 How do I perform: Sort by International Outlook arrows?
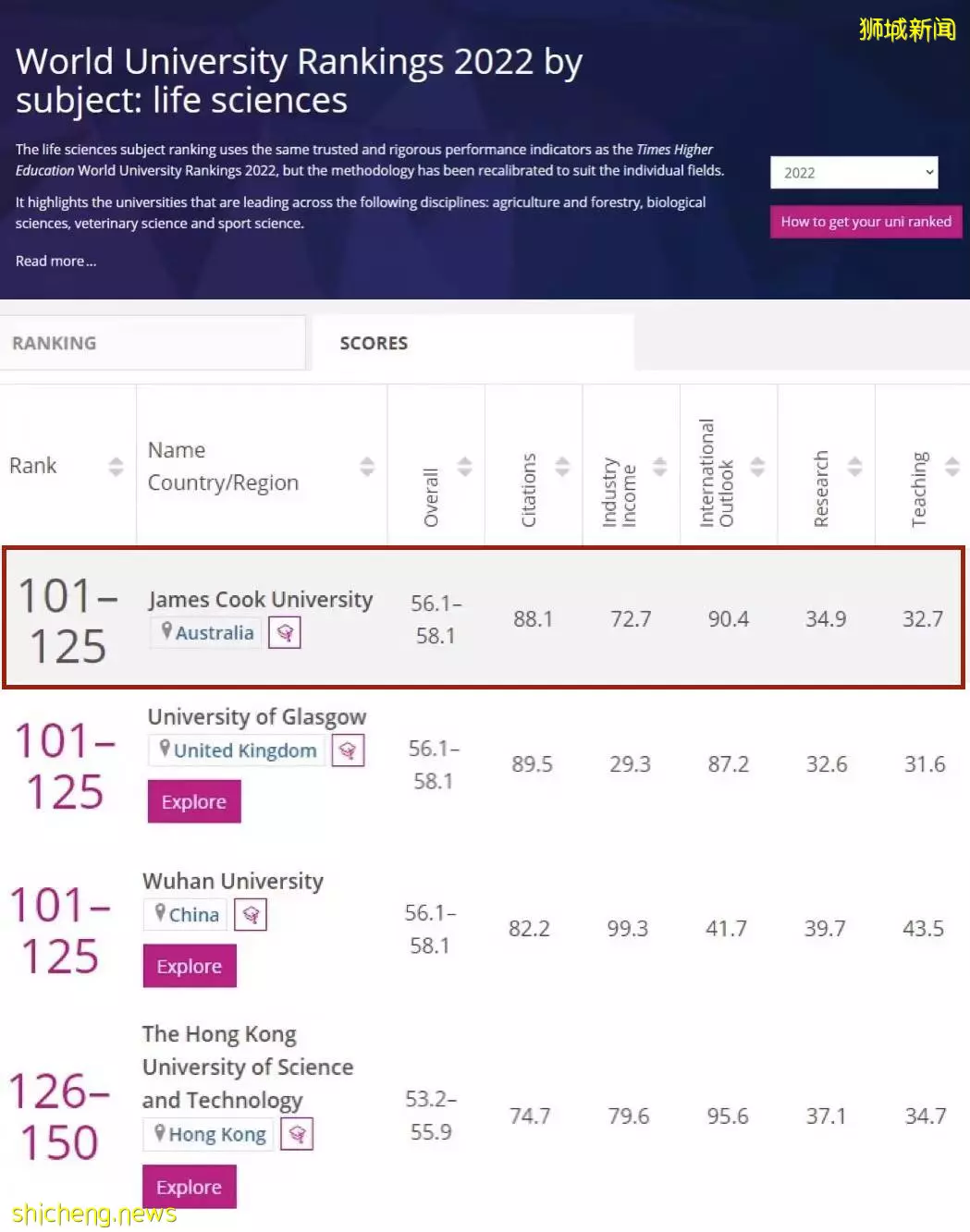(x=757, y=467)
